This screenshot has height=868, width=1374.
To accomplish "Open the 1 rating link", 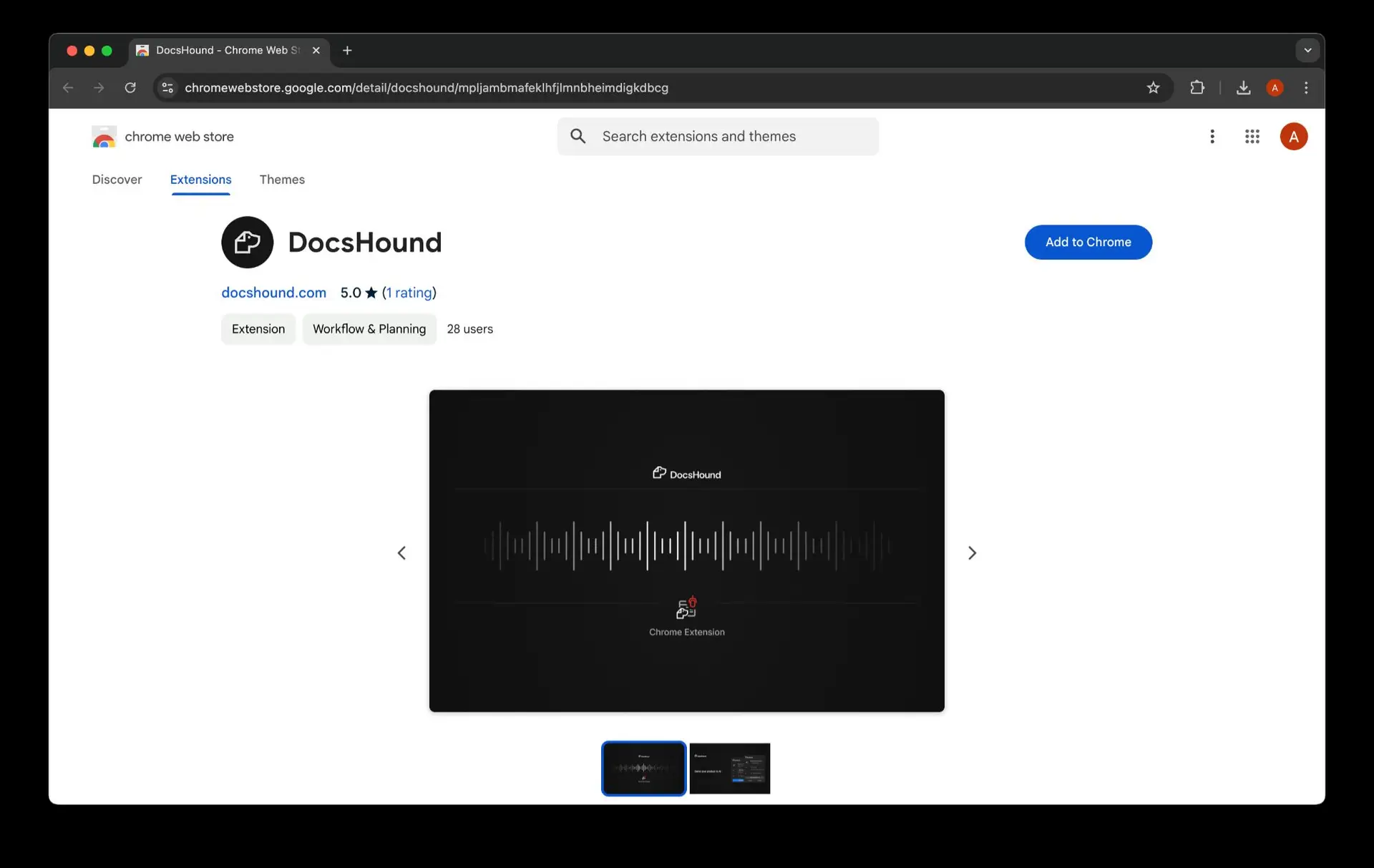I will 409,292.
